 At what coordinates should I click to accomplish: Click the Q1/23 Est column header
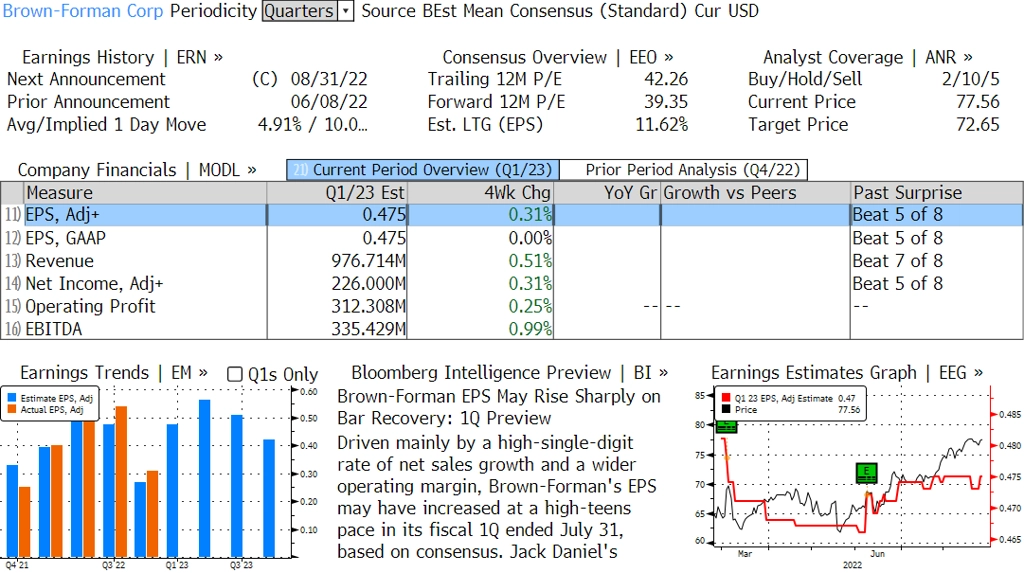pyautogui.click(x=336, y=193)
